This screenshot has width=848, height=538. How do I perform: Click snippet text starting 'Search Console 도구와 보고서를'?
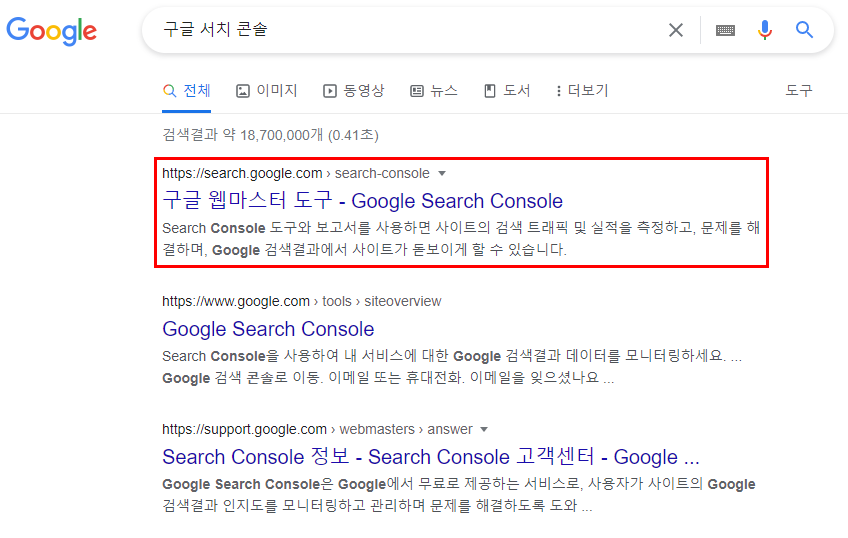click(461, 239)
